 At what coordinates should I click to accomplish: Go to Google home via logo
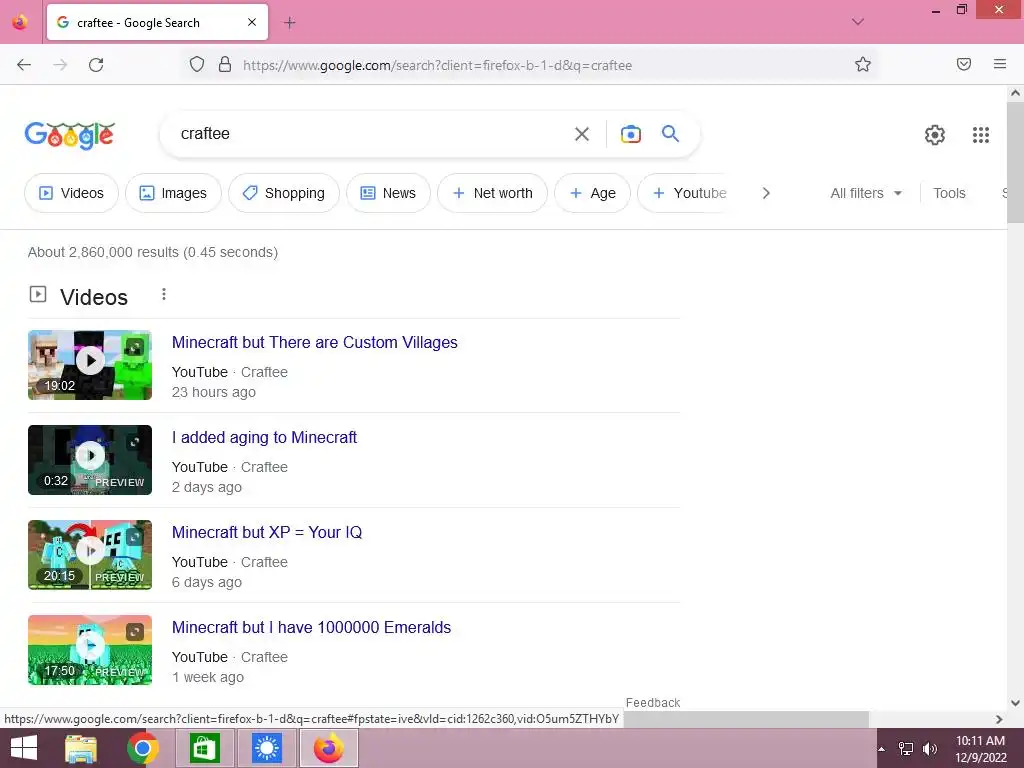[x=70, y=135]
